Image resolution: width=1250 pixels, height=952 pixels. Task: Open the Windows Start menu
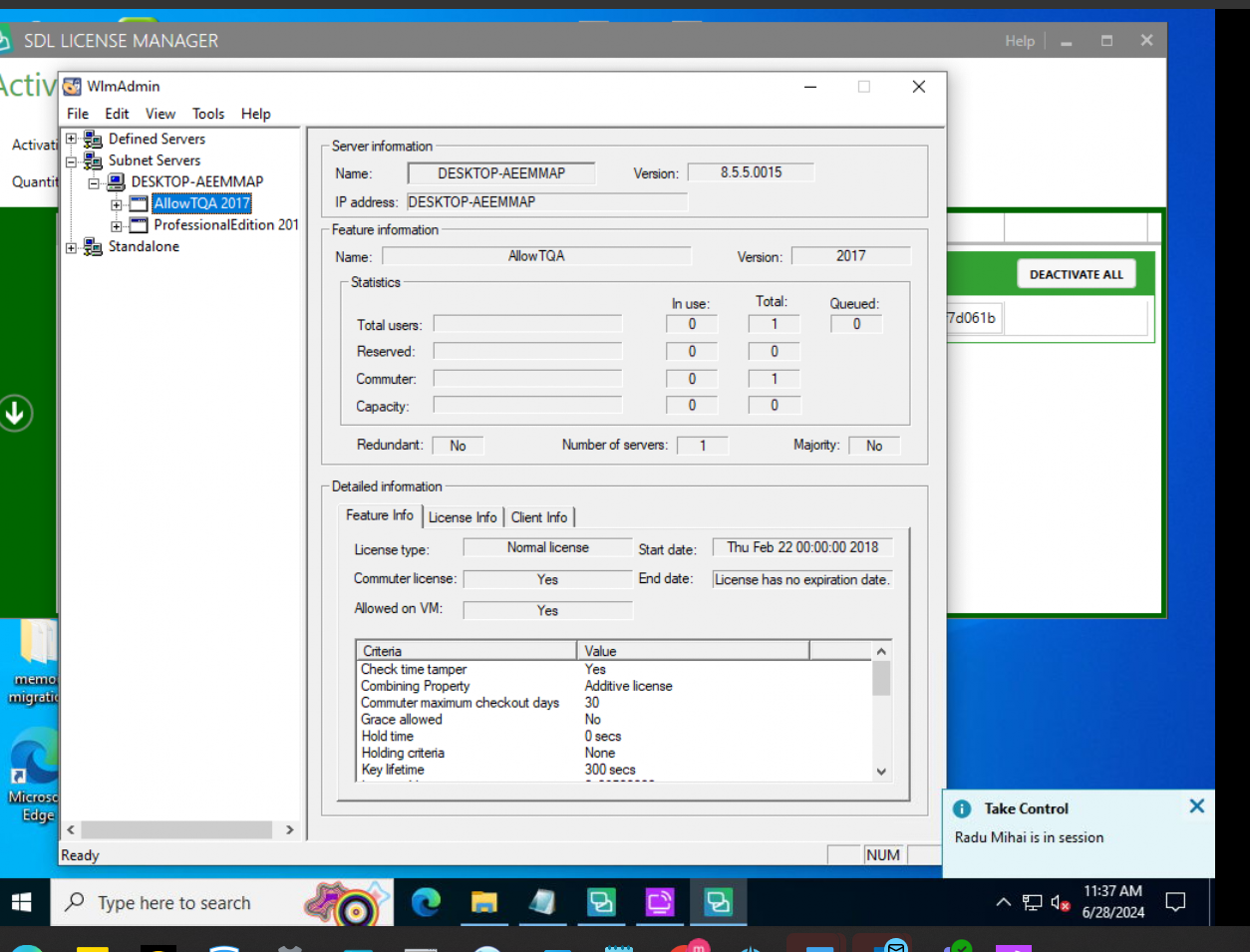(22, 902)
